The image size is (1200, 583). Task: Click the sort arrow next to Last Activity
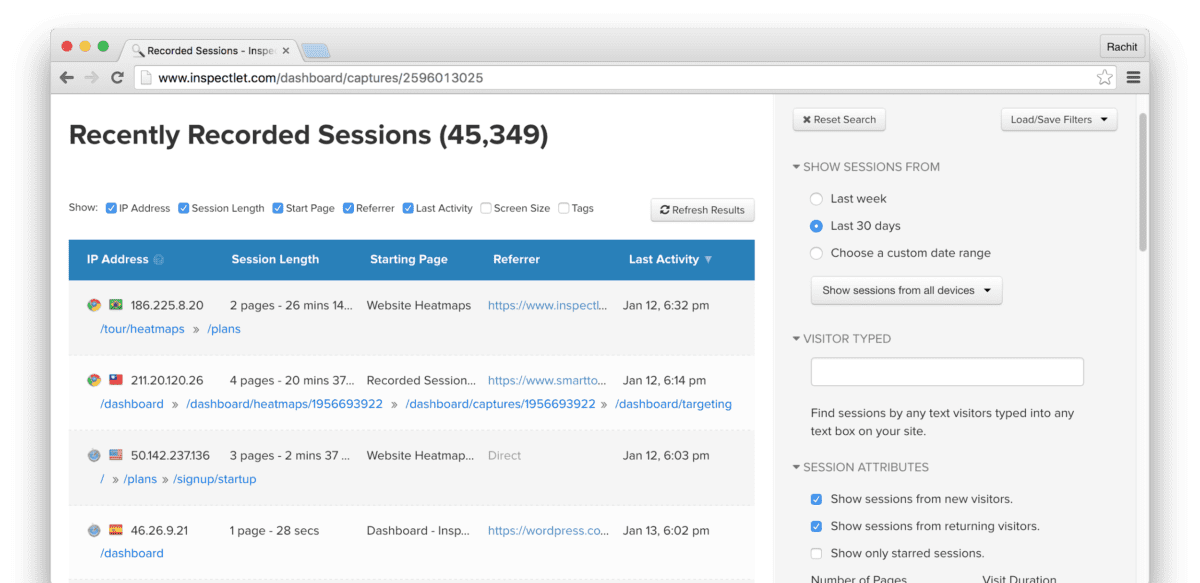click(708, 260)
